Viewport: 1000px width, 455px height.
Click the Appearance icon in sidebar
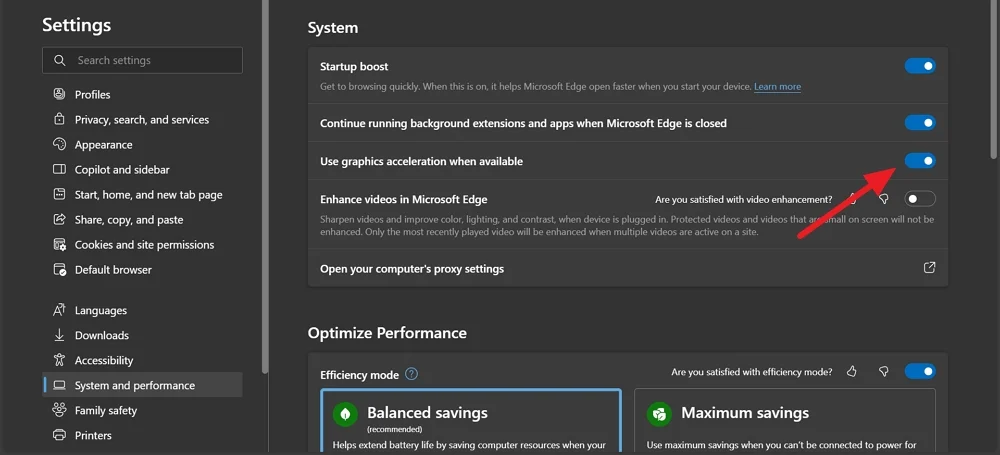click(58, 145)
